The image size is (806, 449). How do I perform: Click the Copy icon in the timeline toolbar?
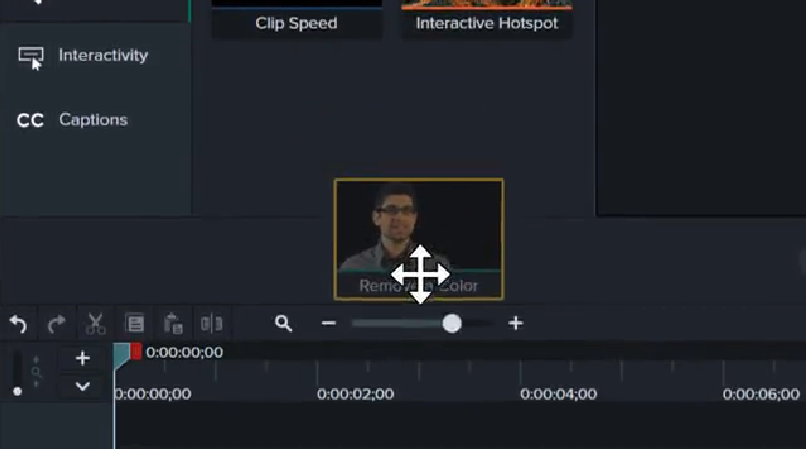pos(135,324)
